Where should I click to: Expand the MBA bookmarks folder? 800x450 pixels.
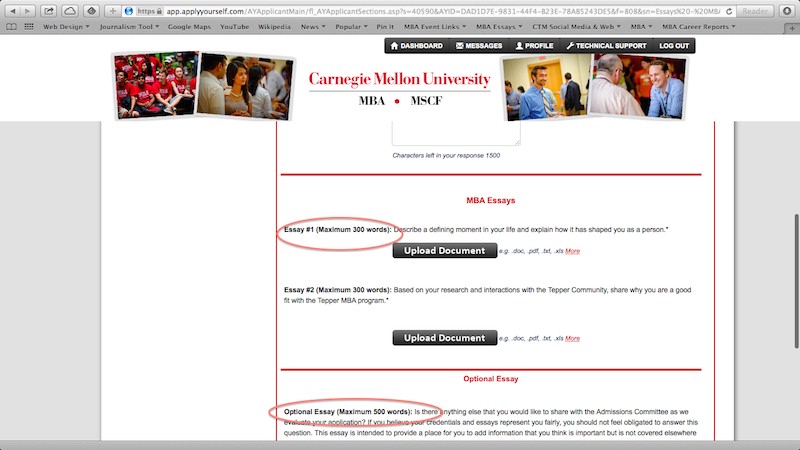641,27
